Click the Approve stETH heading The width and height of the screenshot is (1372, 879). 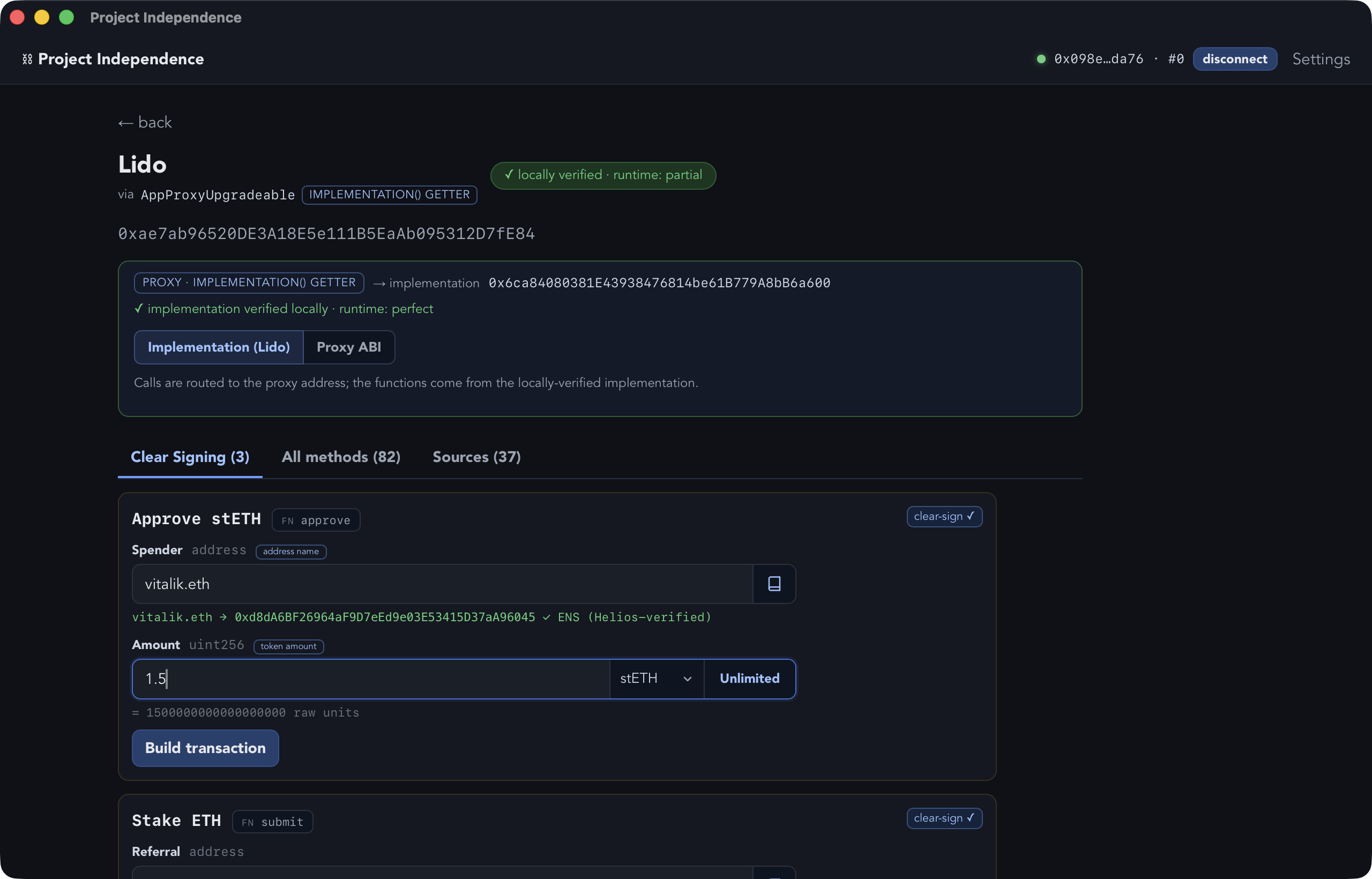tap(196, 519)
